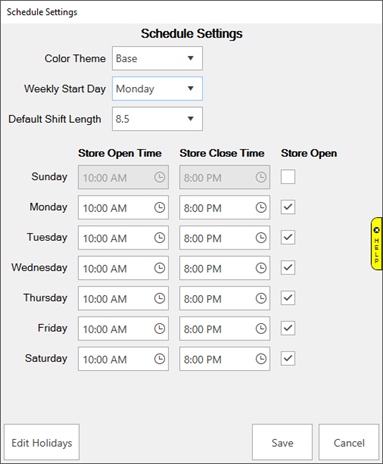Click Friday store close time field

coord(225,329)
